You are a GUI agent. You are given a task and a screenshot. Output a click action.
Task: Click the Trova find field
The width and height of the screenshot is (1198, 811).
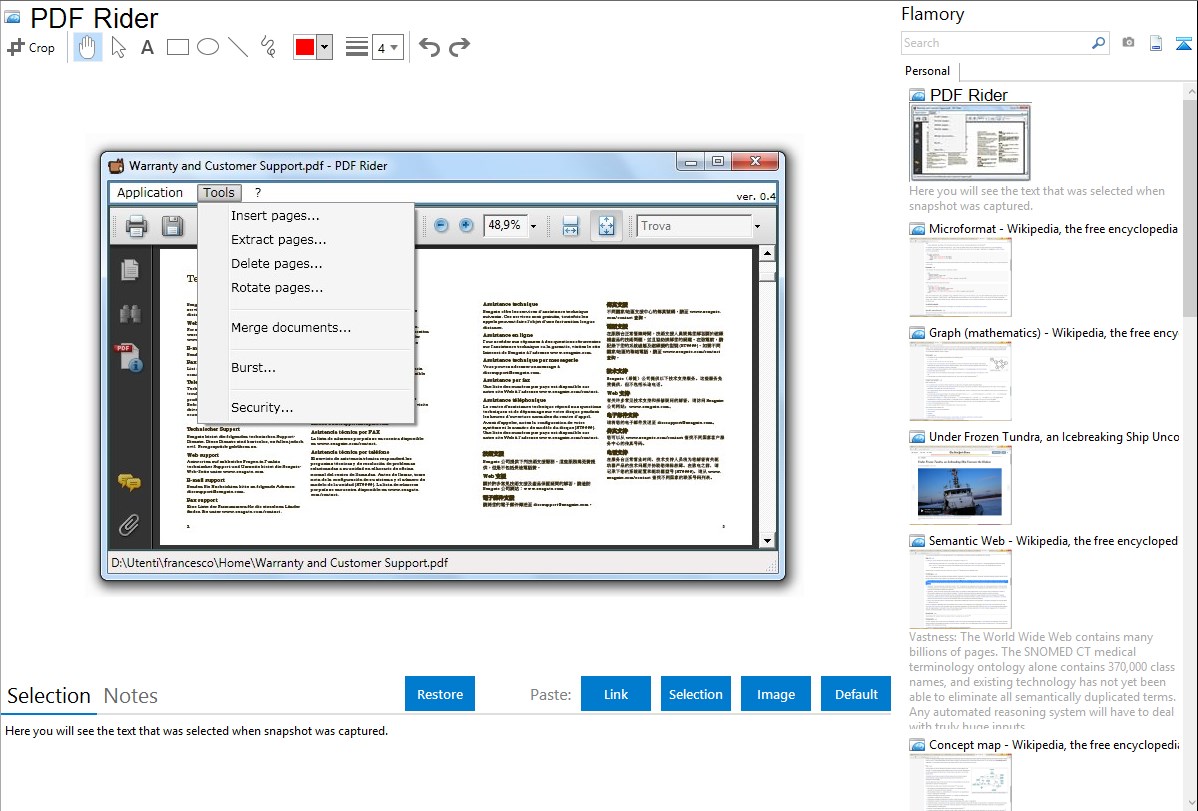(x=694, y=226)
